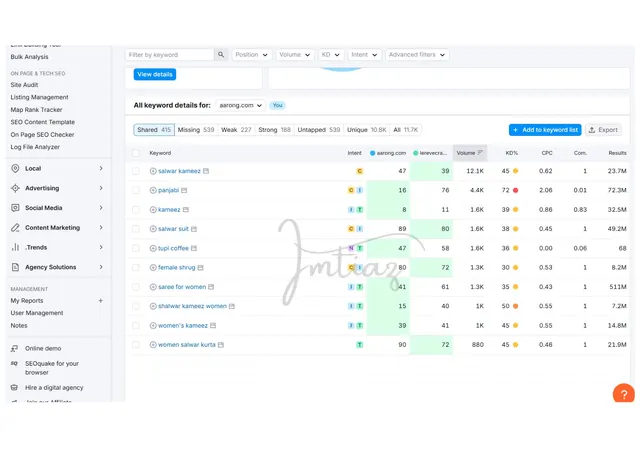Screen dimensions: 640x452
Task: Select the Shared 415 tab
Action: (x=154, y=130)
